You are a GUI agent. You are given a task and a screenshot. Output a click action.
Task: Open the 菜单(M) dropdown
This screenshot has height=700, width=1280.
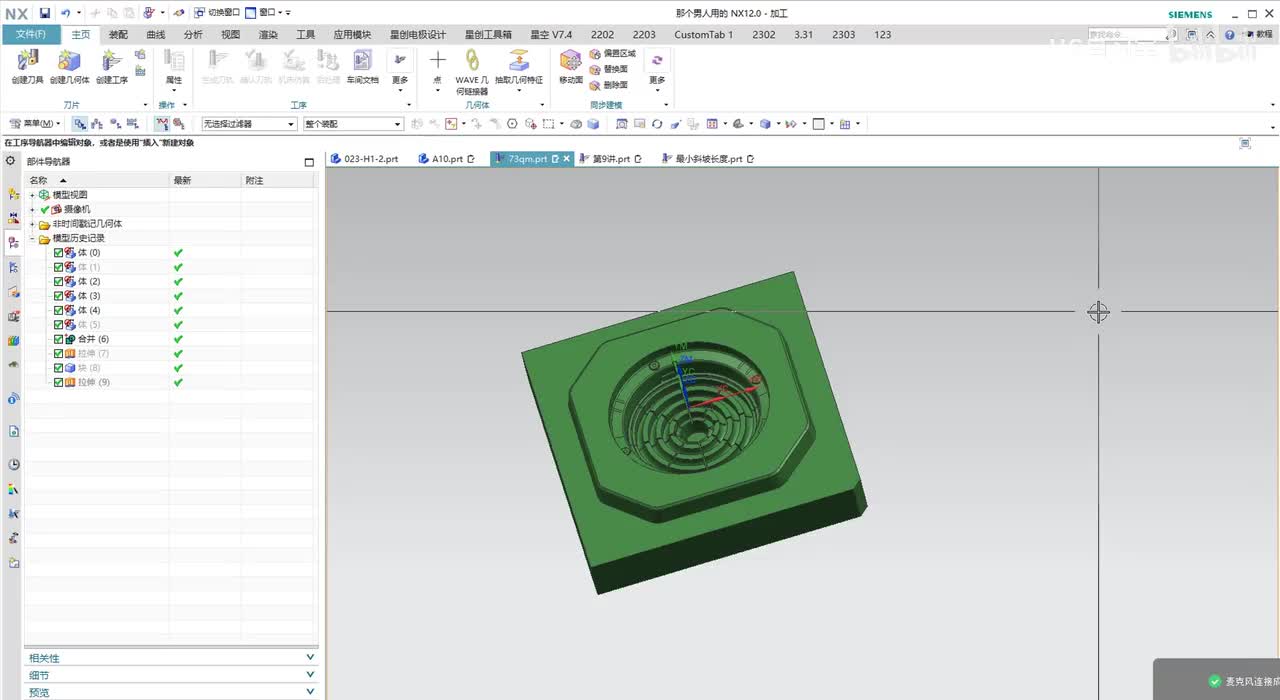[35, 124]
